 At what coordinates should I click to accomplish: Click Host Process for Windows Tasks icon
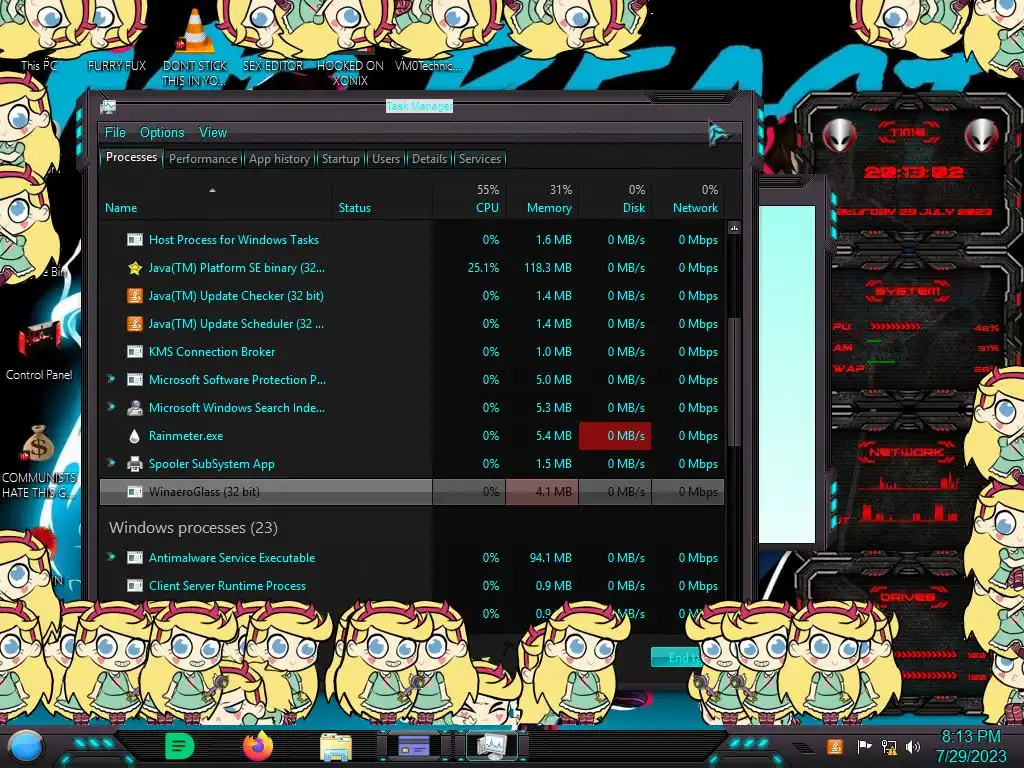135,240
